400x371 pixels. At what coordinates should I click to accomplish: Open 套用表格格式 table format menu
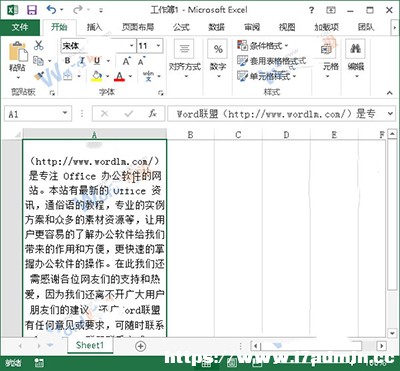(271, 61)
